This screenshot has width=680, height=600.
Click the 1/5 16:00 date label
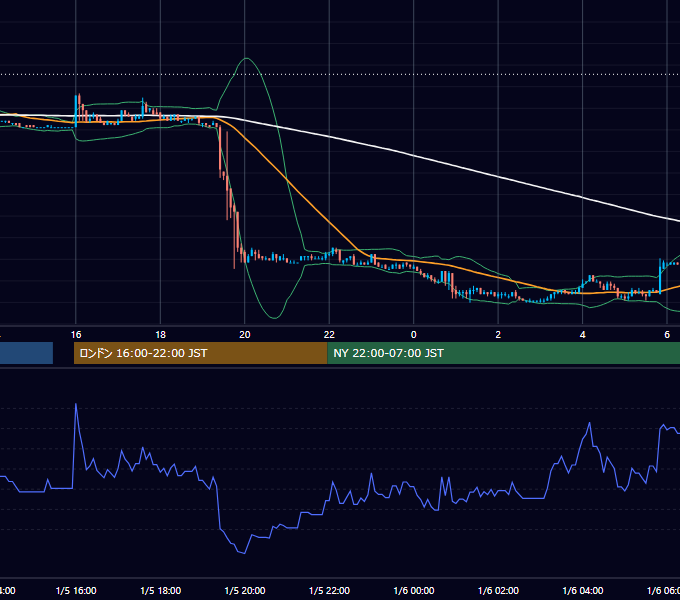click(76, 591)
